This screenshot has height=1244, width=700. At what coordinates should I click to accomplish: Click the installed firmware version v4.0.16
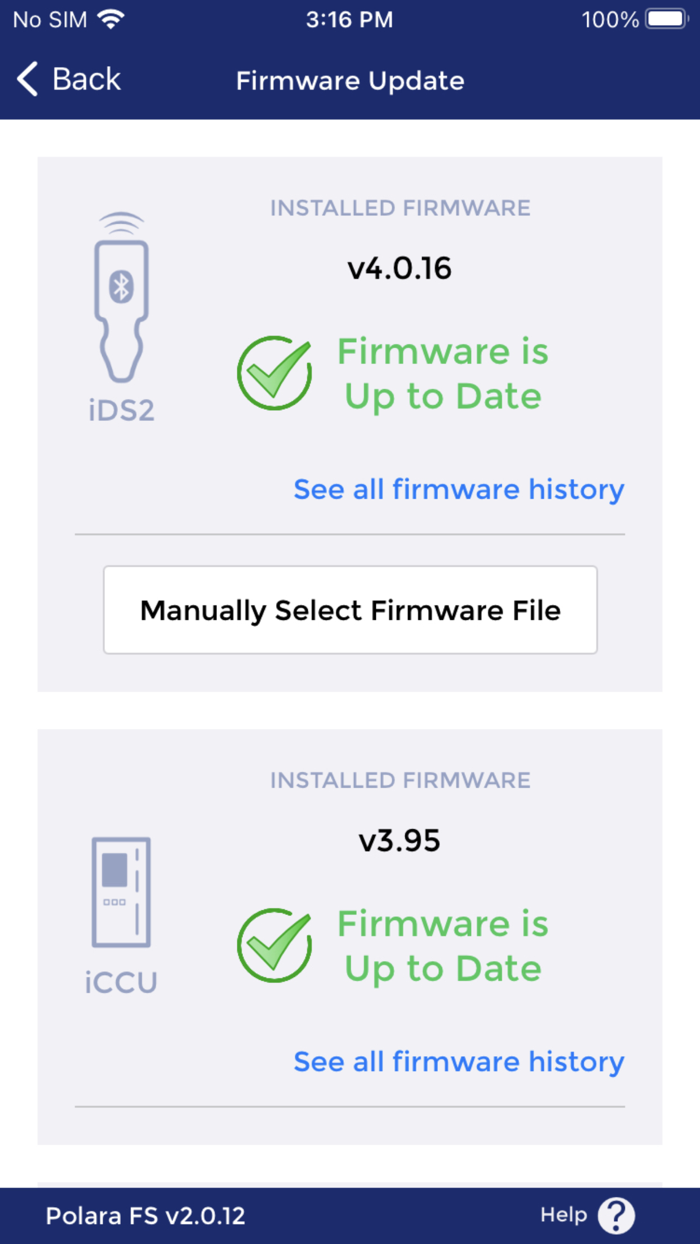399,267
